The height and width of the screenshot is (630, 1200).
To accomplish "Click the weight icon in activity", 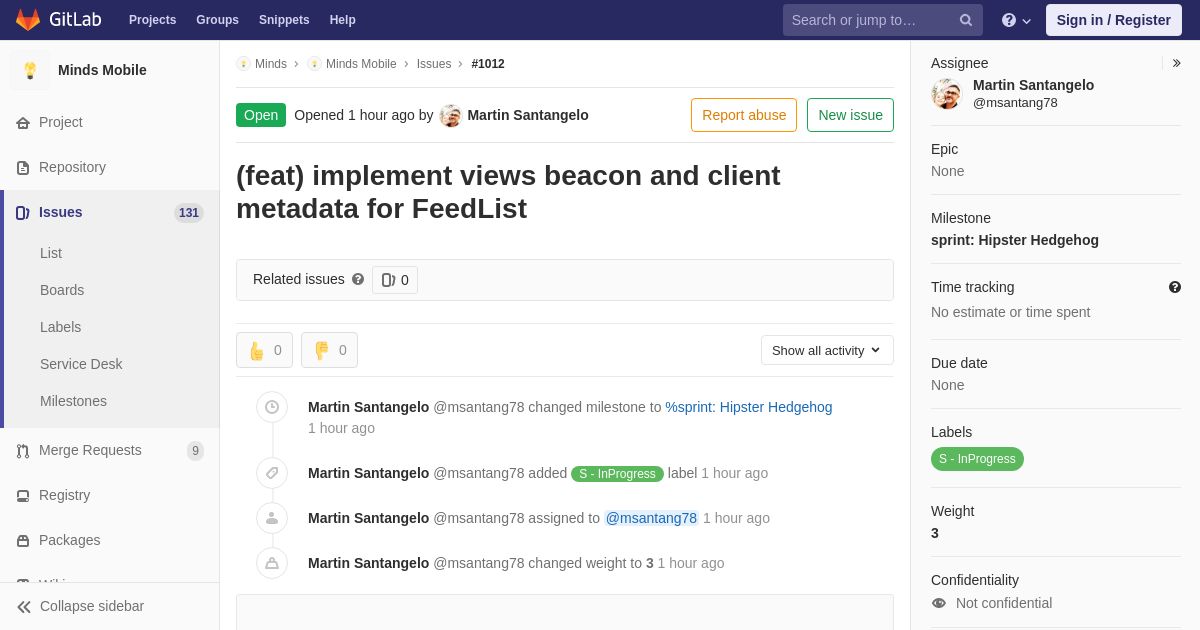I will pos(272,563).
